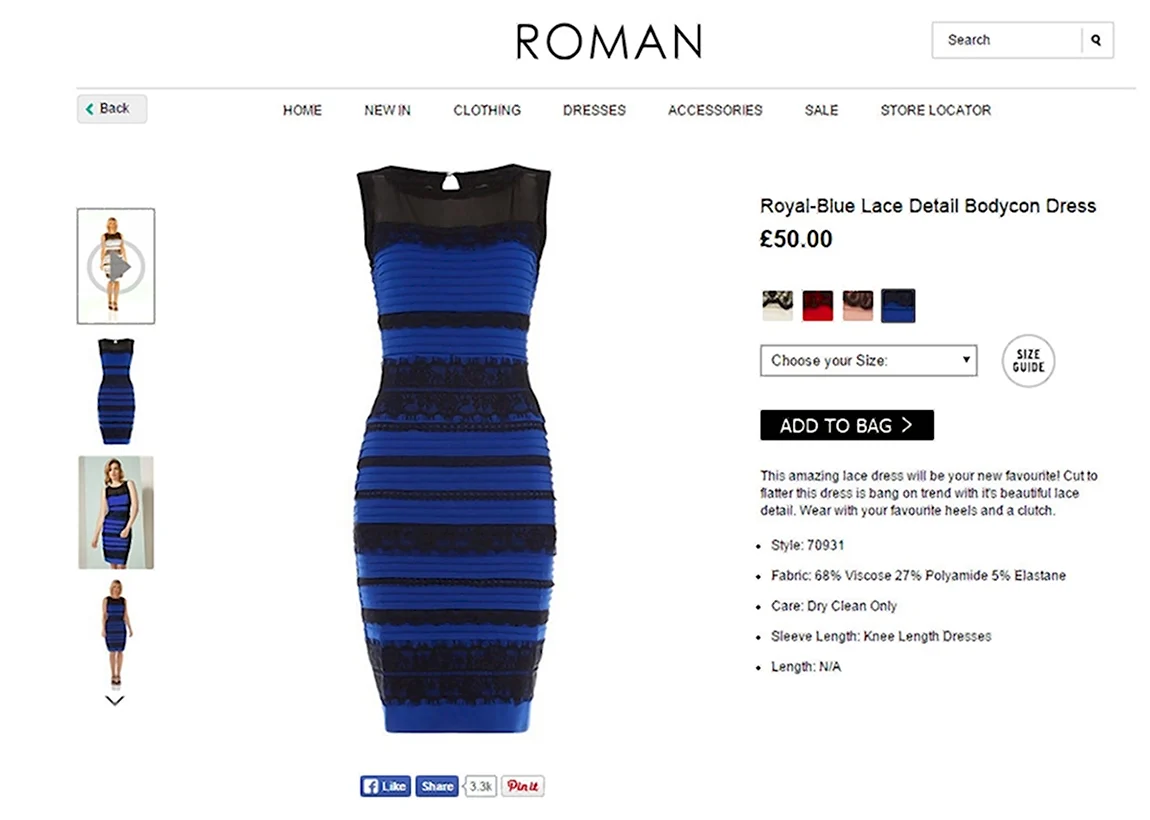The height and width of the screenshot is (820, 1150).
Task: Pin the dress with Pin it button
Action: point(523,786)
